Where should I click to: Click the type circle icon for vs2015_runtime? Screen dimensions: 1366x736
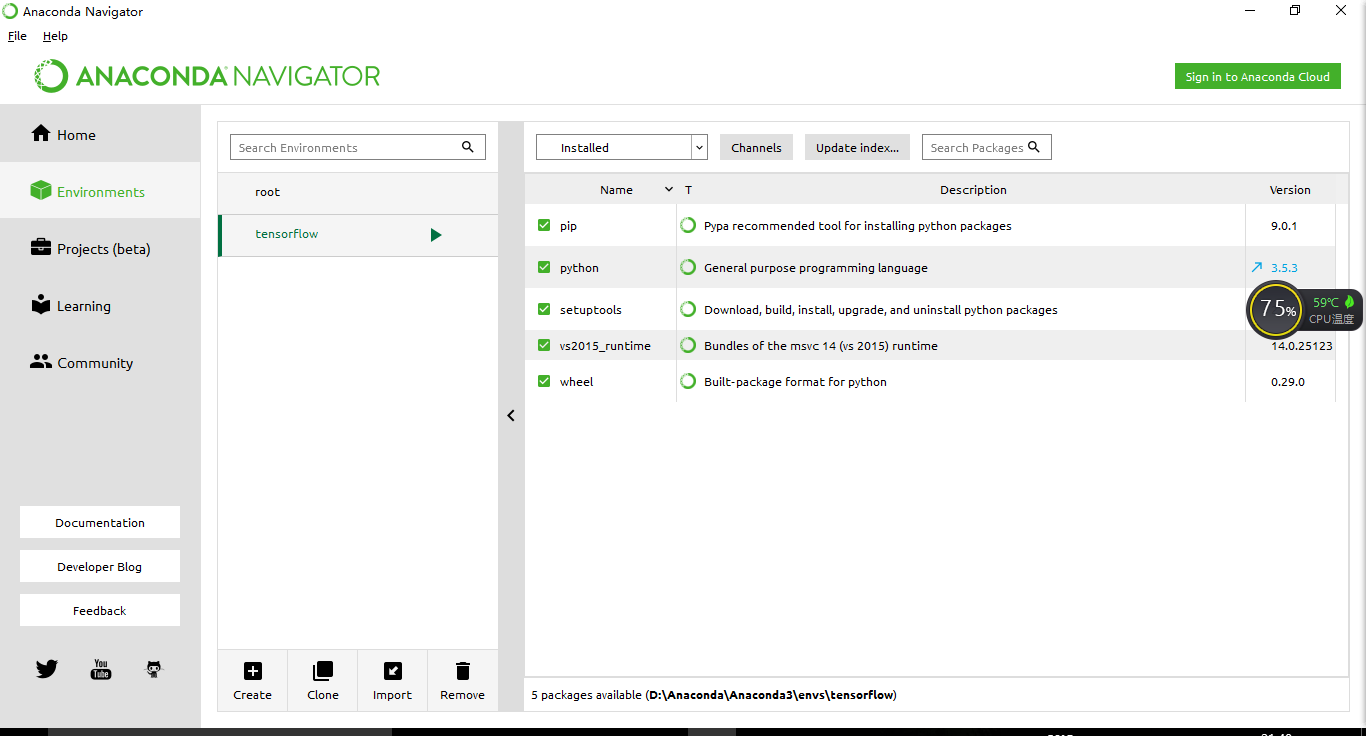[x=688, y=345]
